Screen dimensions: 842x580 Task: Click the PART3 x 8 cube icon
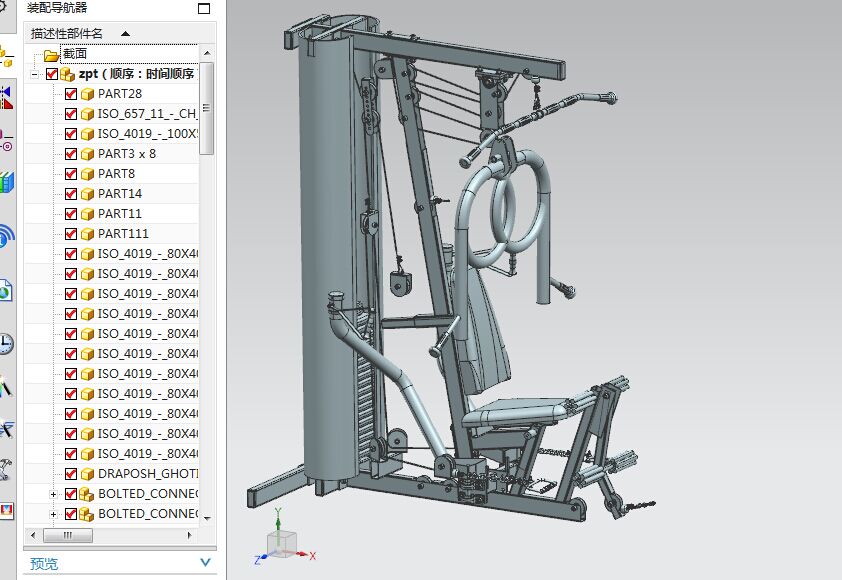pos(87,155)
